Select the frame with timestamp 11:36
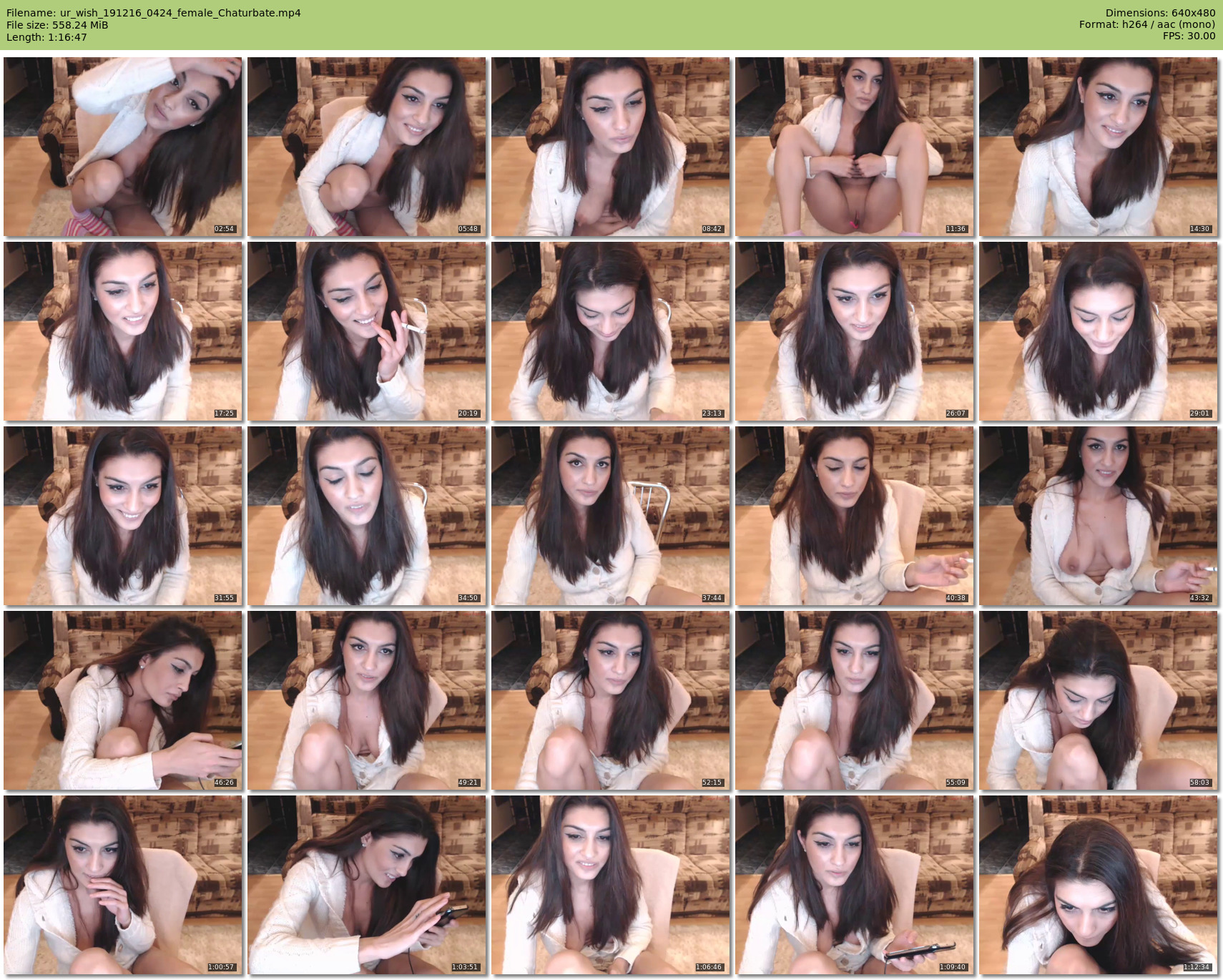1223x980 pixels. pos(855,147)
